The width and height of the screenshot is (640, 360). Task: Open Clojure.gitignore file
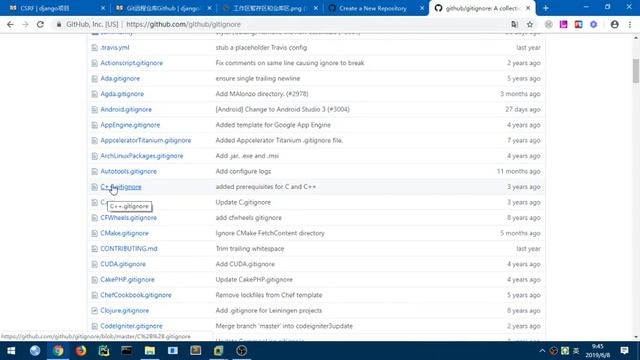pyautogui.click(x=124, y=311)
